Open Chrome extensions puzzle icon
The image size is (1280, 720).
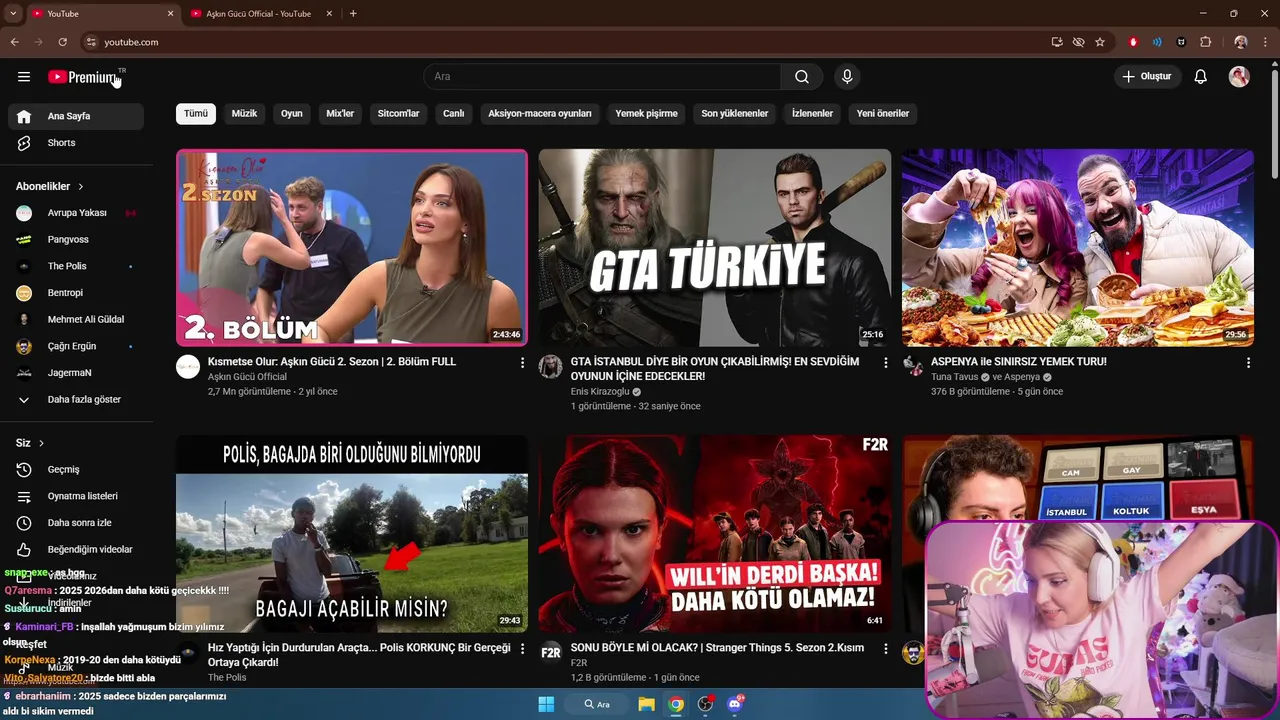[1205, 42]
